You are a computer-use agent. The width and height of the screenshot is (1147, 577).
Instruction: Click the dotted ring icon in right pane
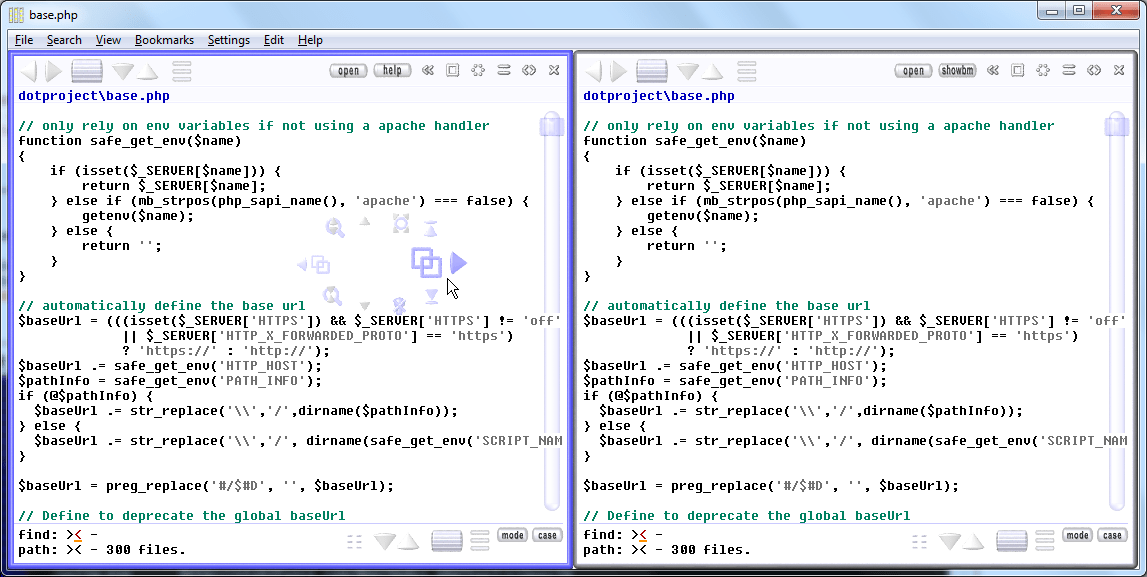1042,70
